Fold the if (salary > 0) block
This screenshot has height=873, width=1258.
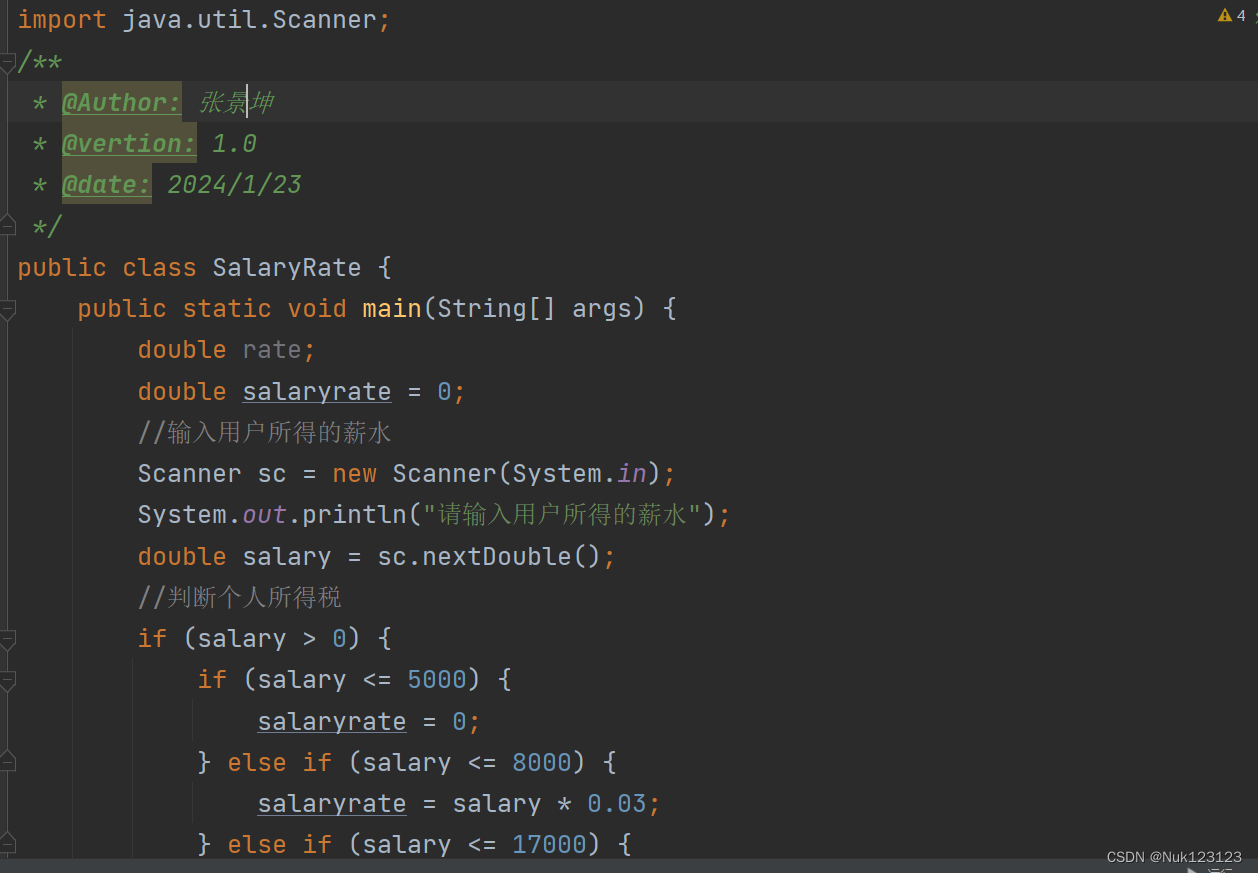[x=7, y=638]
